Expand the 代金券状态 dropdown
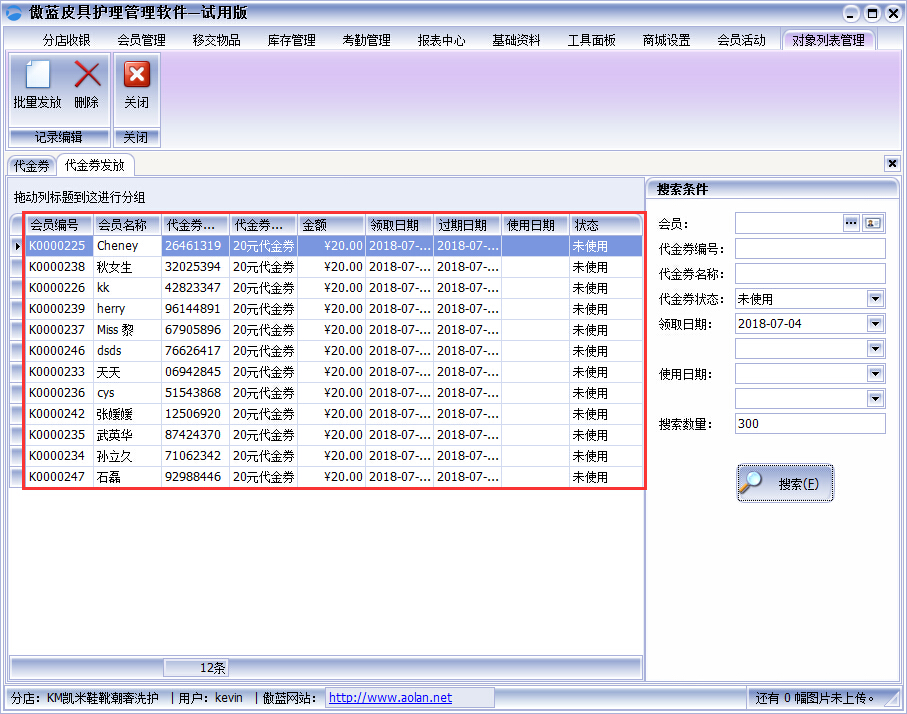Screen dimensions: 907x714 point(875,298)
